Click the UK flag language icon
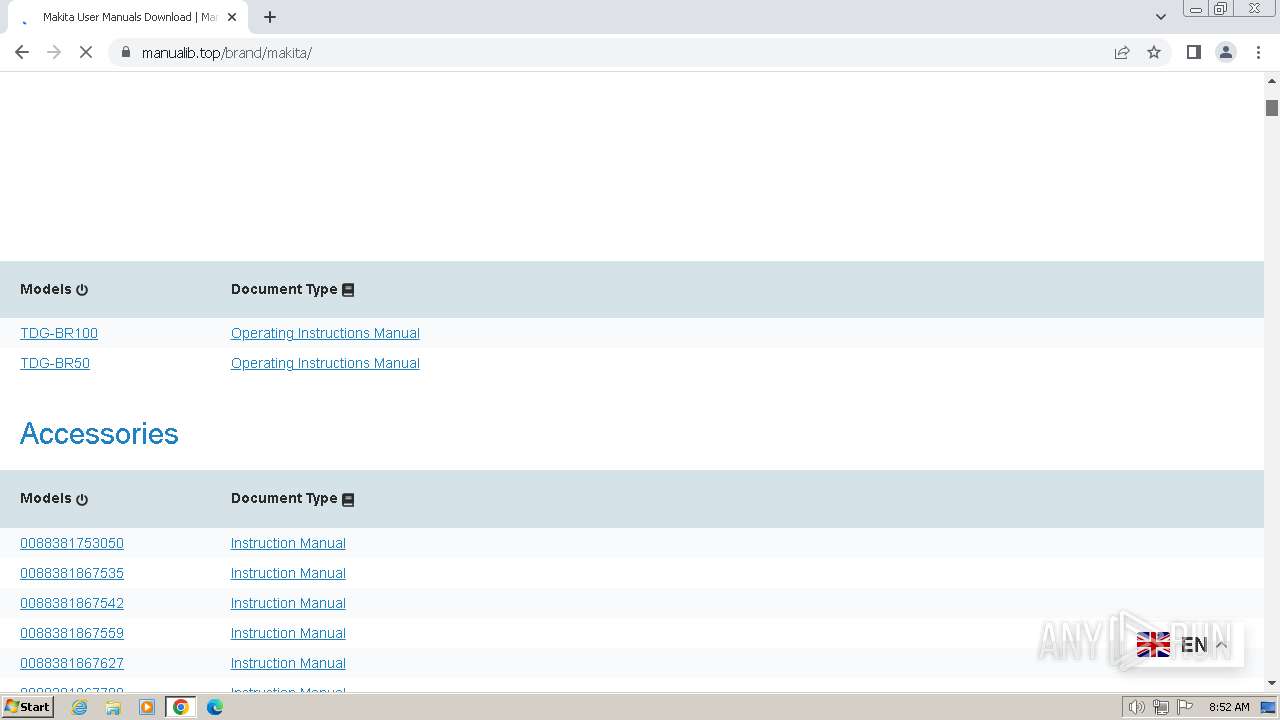The width and height of the screenshot is (1280, 720). pyautogui.click(x=1153, y=645)
